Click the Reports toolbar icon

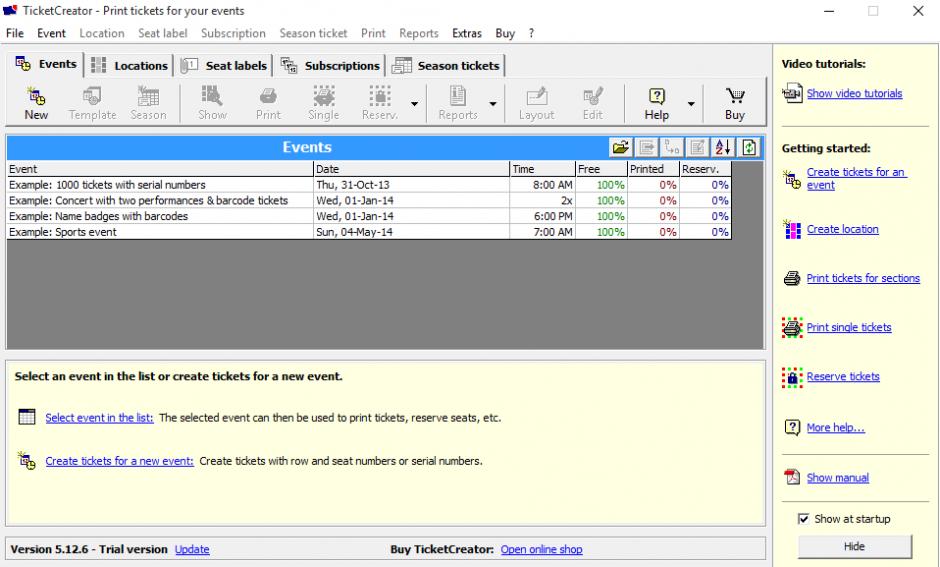(x=458, y=96)
